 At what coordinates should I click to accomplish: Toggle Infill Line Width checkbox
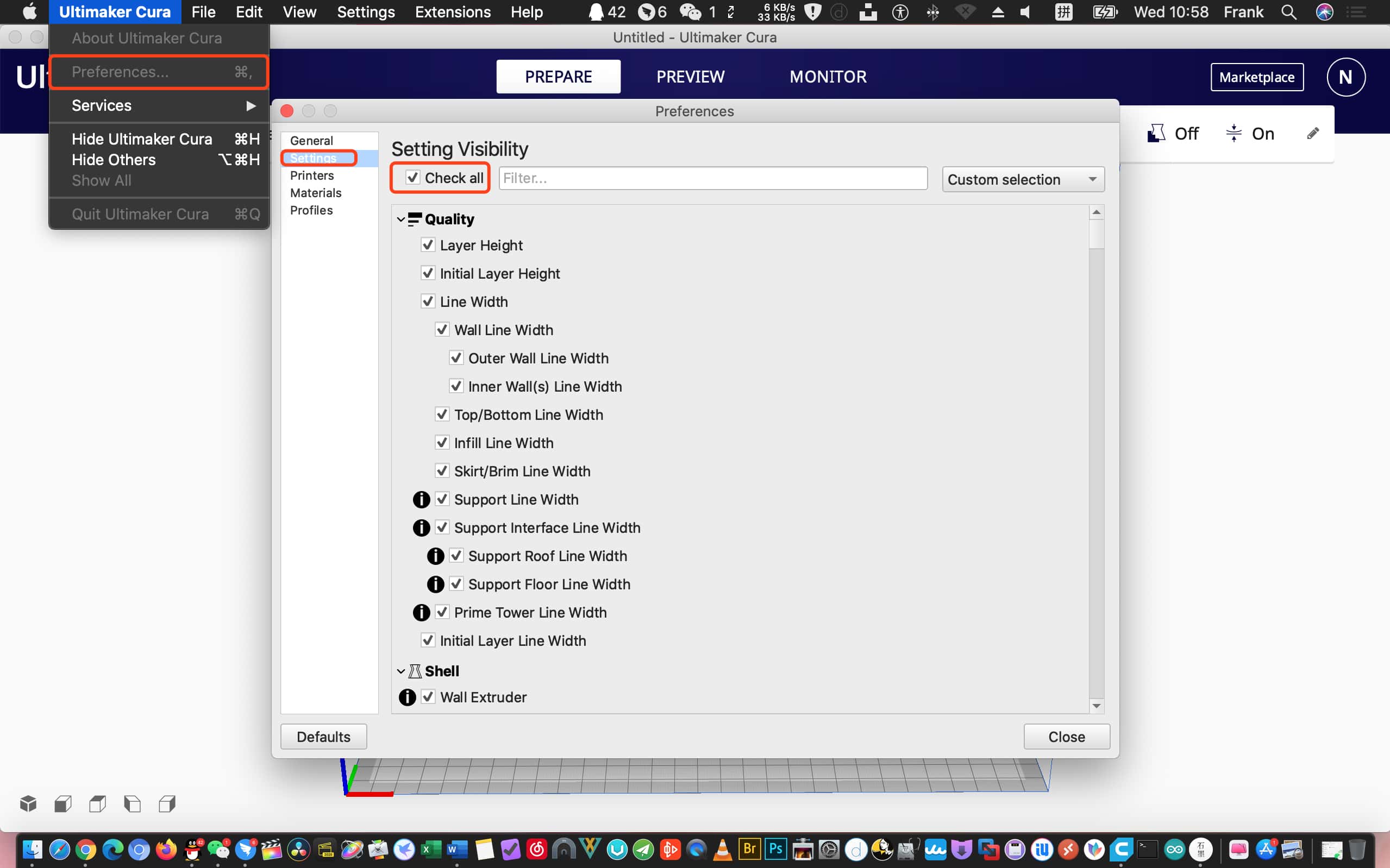[x=442, y=443]
